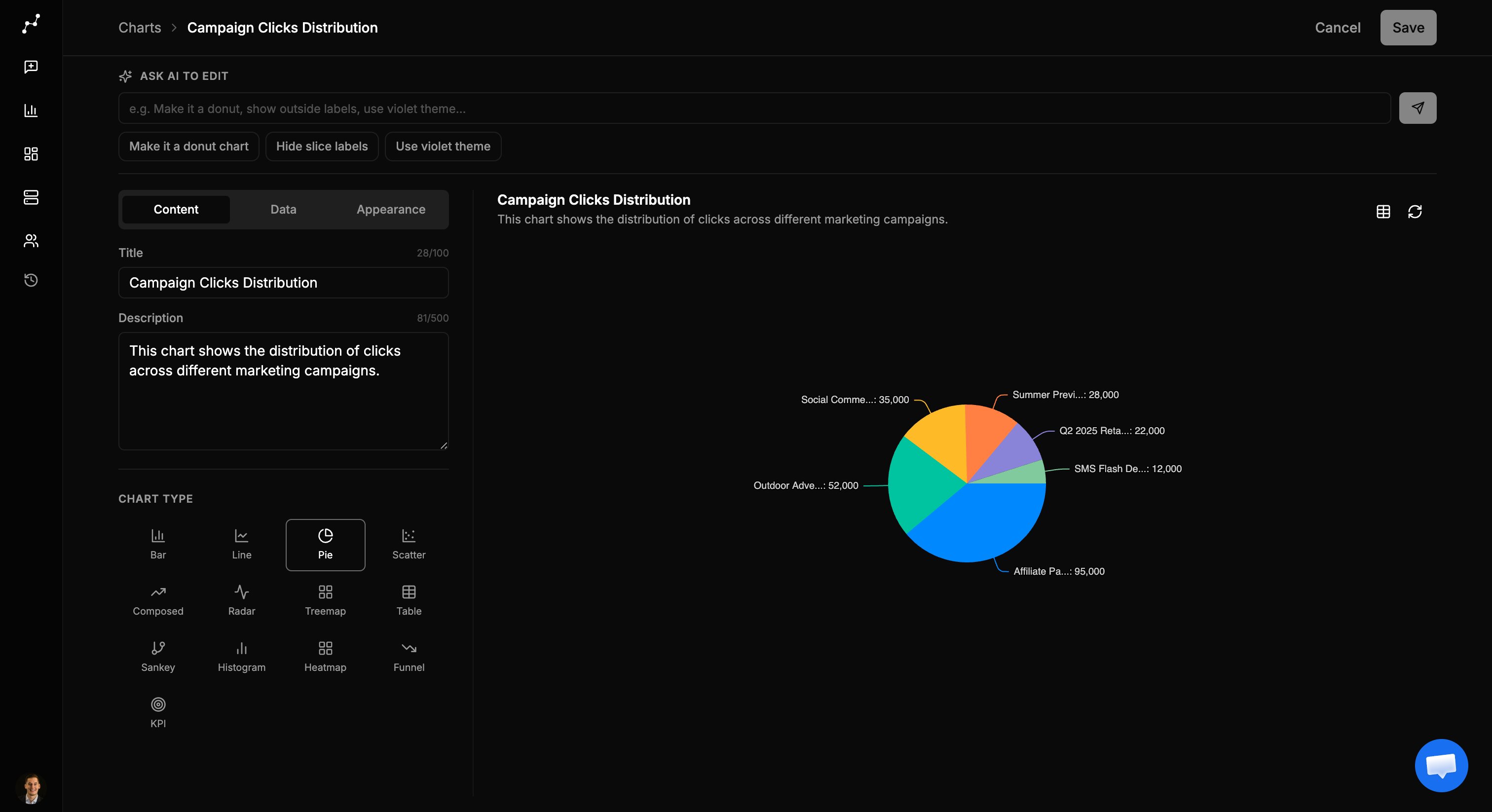
Task: Click the 'Social Comme...: 35,000' label
Action: pyautogui.click(x=855, y=400)
